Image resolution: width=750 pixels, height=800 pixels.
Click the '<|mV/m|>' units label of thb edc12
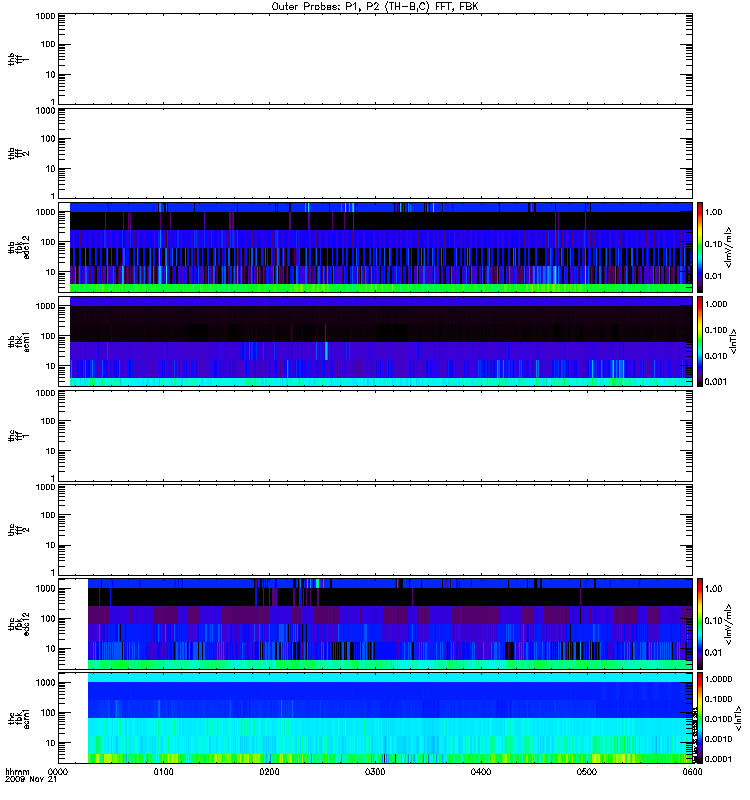click(x=729, y=247)
